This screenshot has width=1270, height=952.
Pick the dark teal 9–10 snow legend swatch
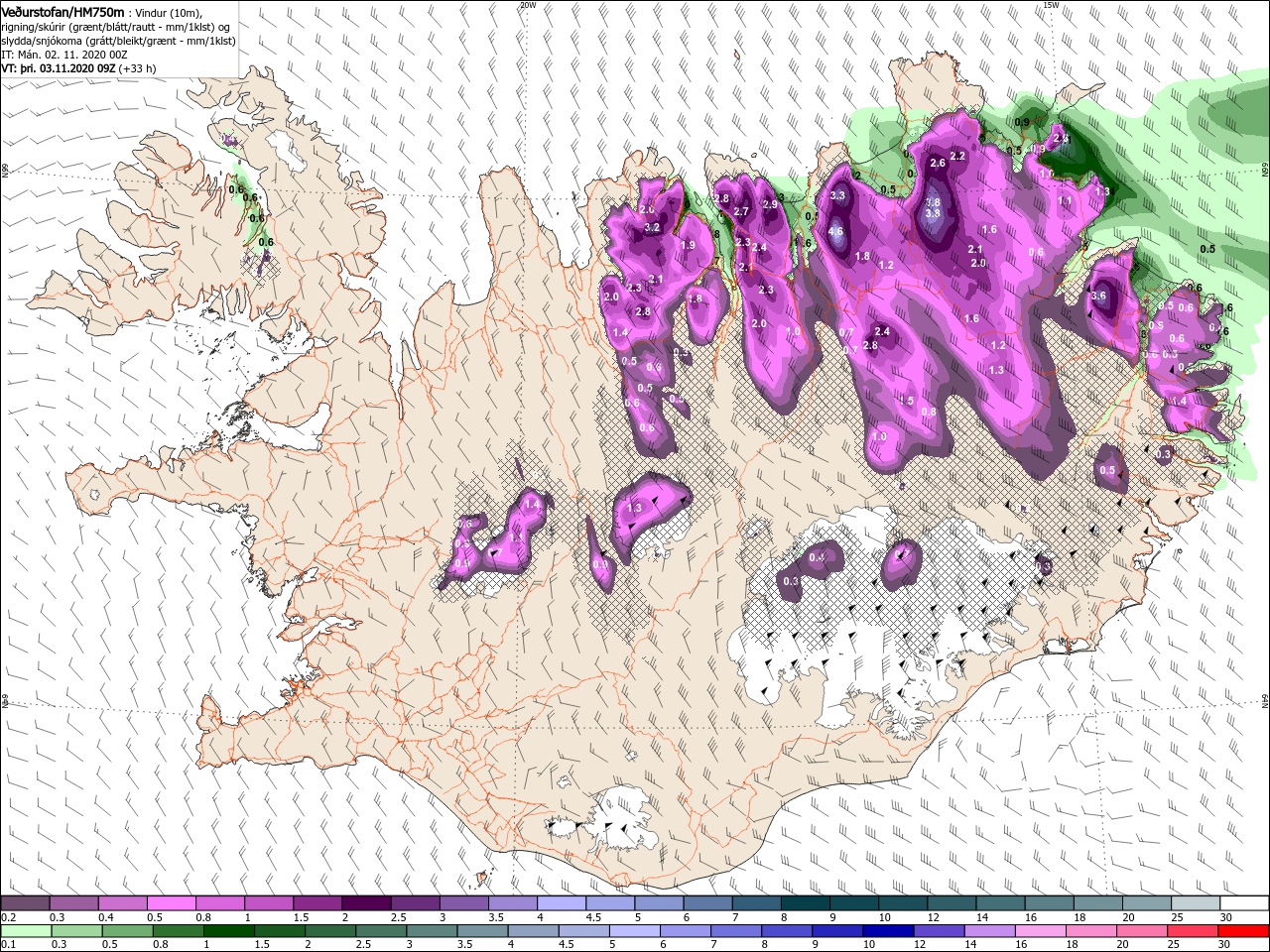853,903
